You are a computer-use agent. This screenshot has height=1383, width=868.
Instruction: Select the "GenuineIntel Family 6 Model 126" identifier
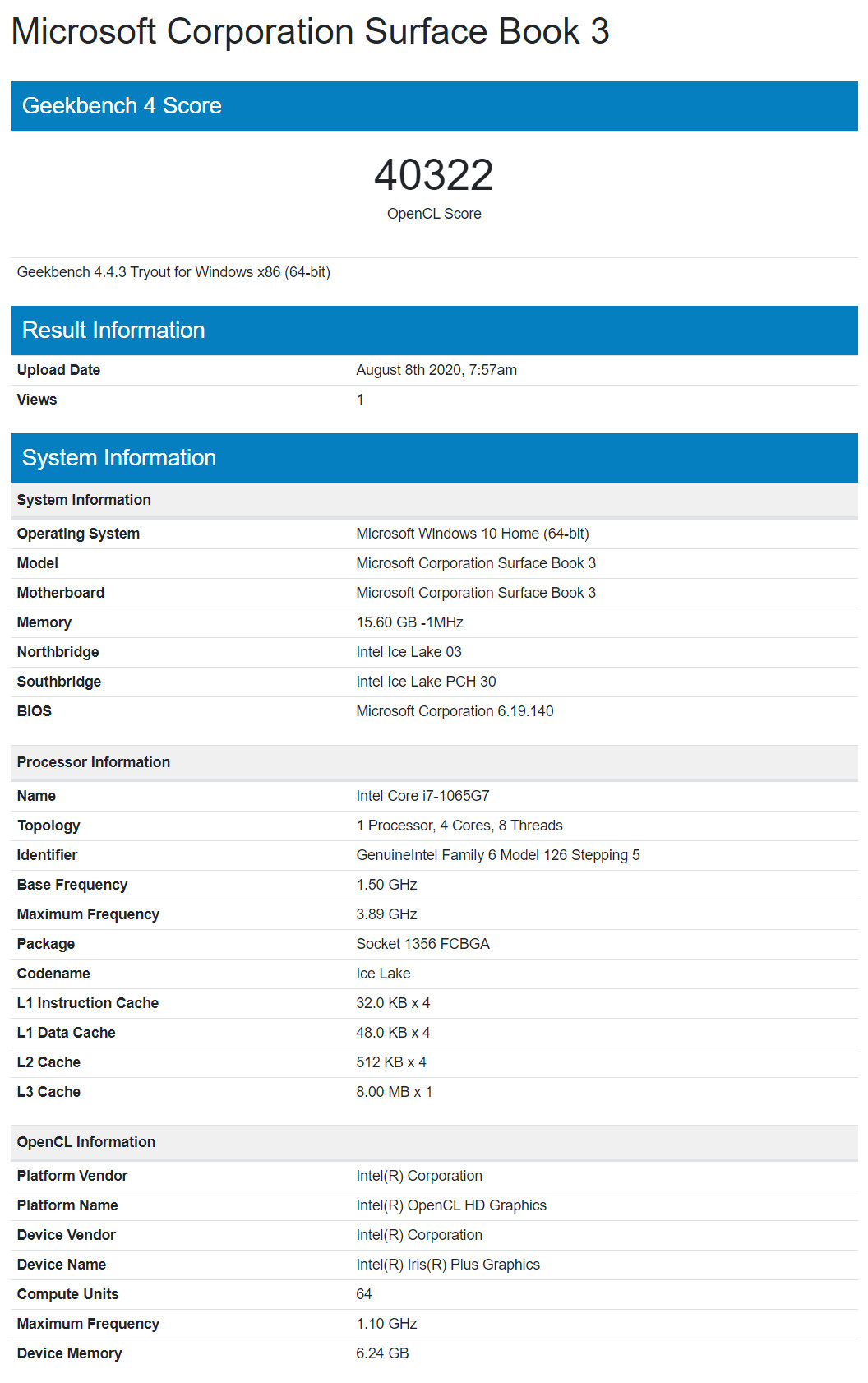(498, 855)
